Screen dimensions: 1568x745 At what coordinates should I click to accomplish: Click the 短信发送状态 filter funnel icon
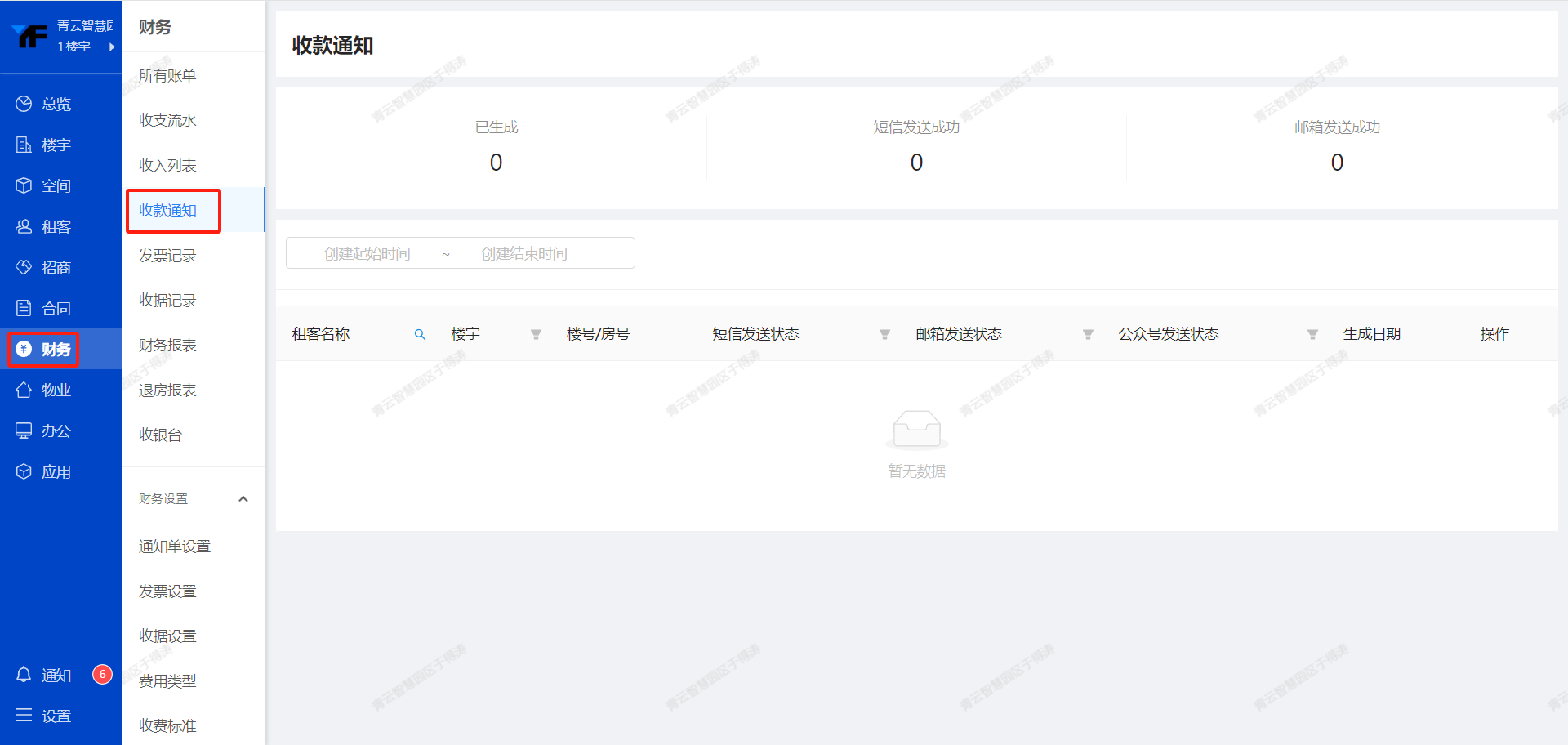click(x=884, y=334)
